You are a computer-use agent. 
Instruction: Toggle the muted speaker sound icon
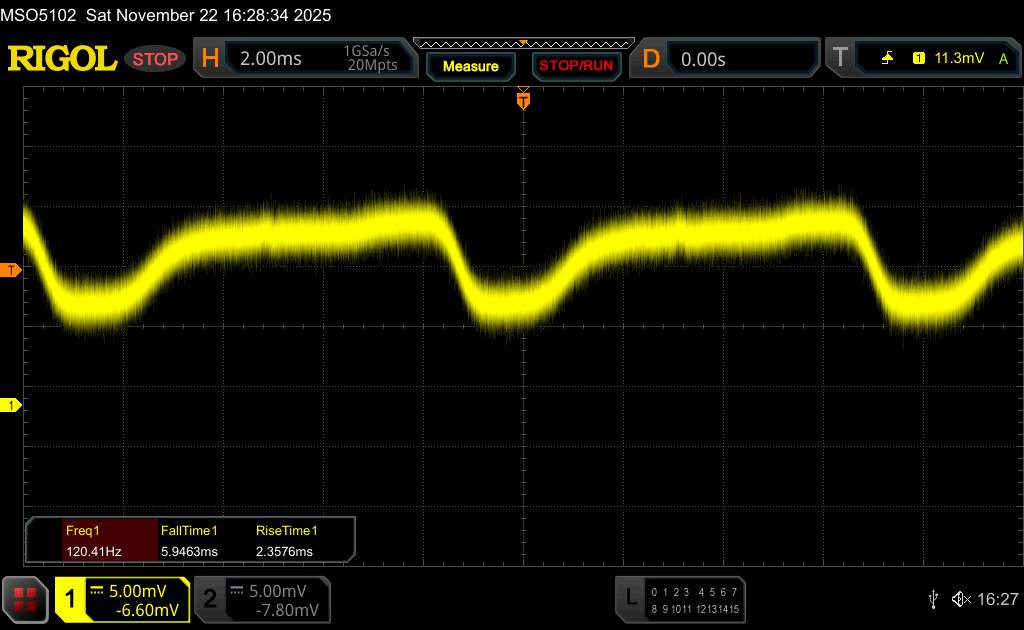point(960,598)
